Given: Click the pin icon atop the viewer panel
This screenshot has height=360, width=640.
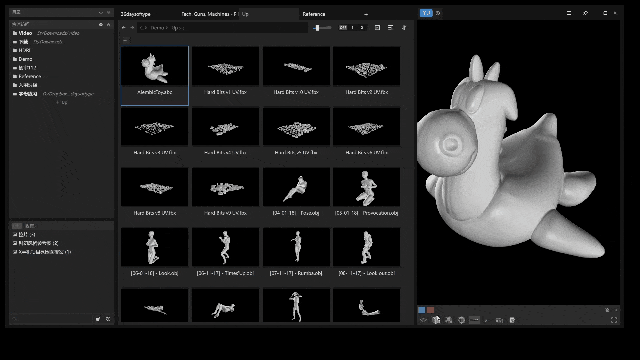Looking at the screenshot, I should click(x=586, y=13).
